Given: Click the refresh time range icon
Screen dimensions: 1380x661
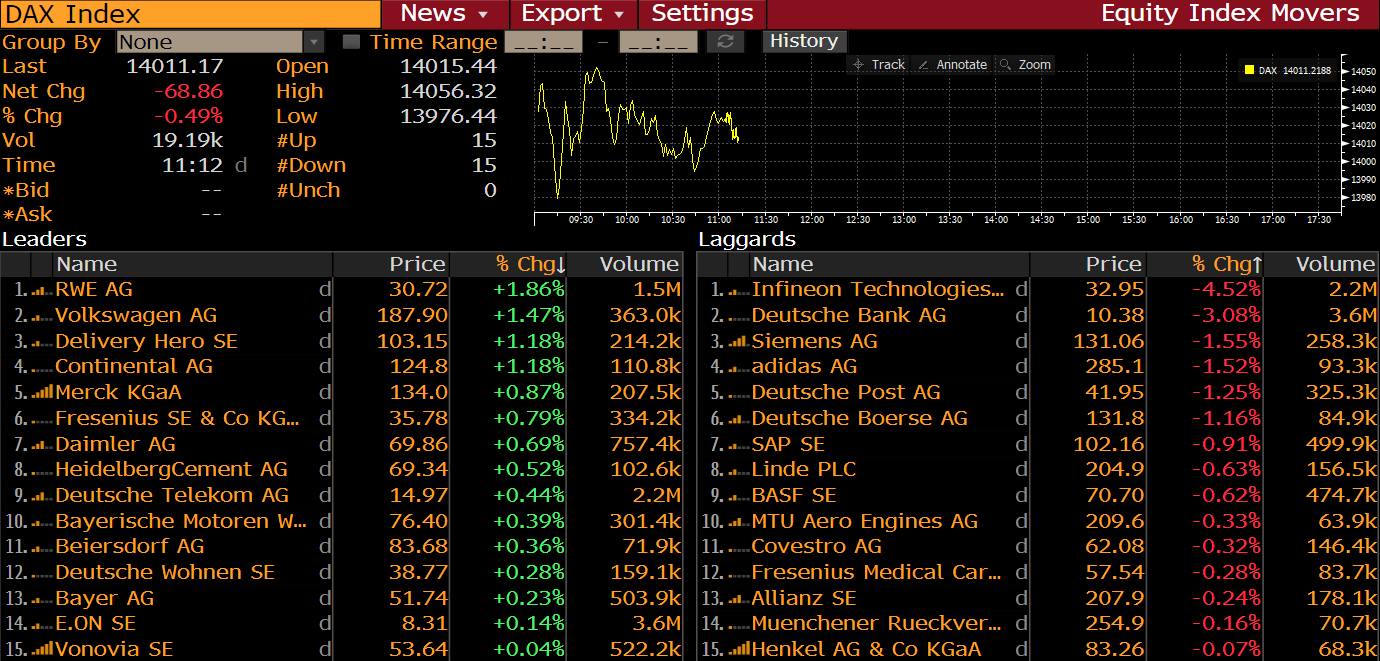Looking at the screenshot, I should click(x=725, y=42).
